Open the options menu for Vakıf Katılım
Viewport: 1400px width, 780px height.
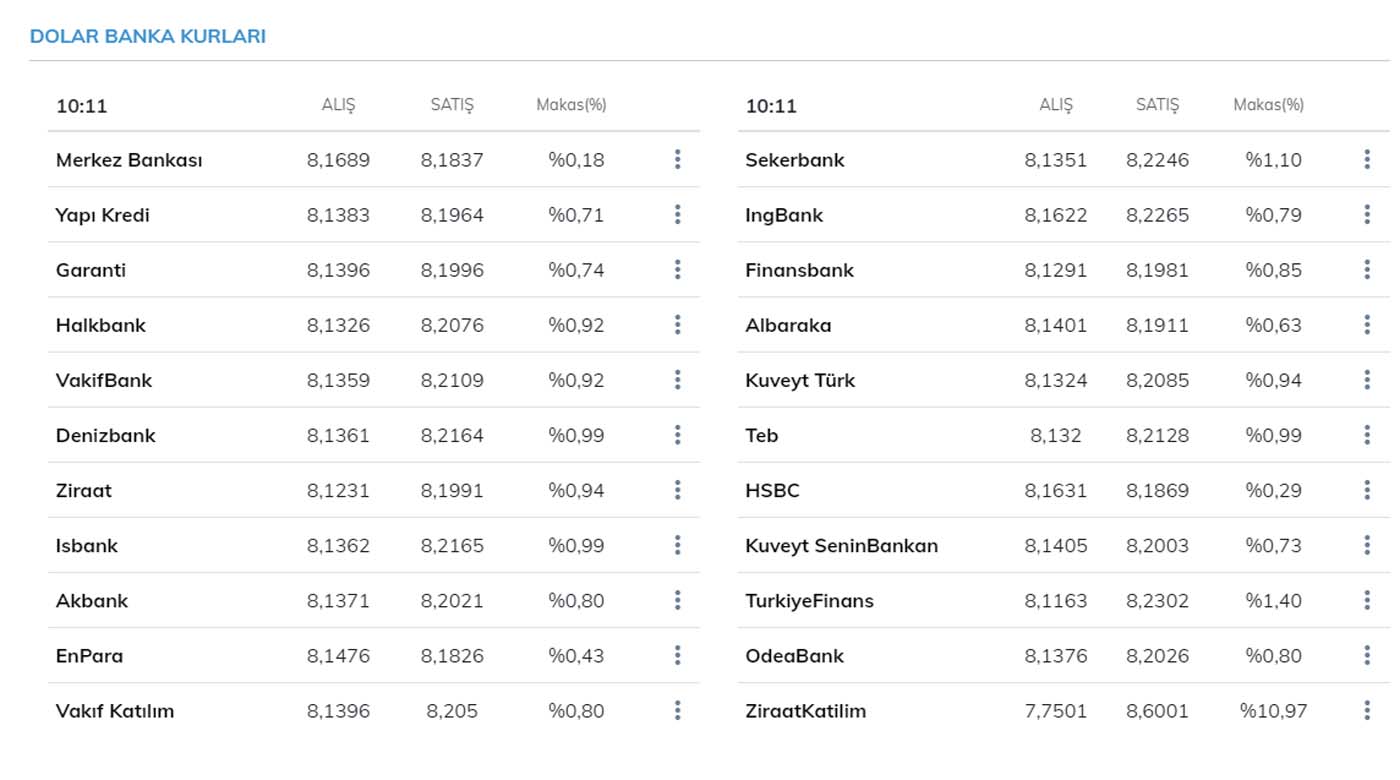pos(677,710)
